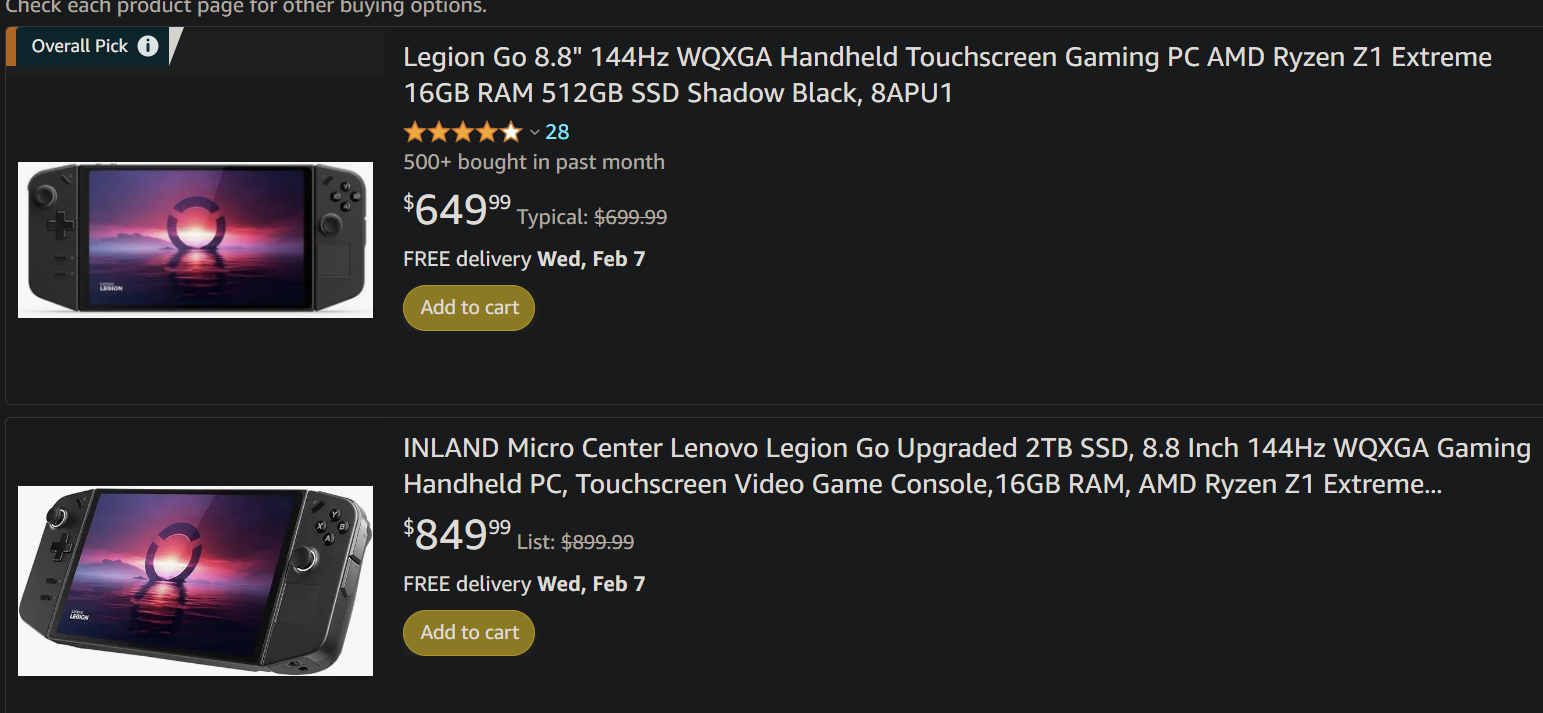Add the INLAND 2TB Legion Go to cart
Viewport: 1543px width, 713px height.
point(469,633)
